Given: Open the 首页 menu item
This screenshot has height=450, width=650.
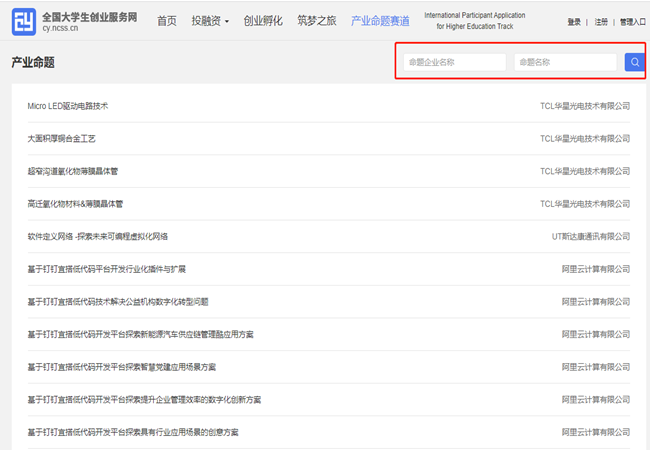Looking at the screenshot, I should point(167,21).
